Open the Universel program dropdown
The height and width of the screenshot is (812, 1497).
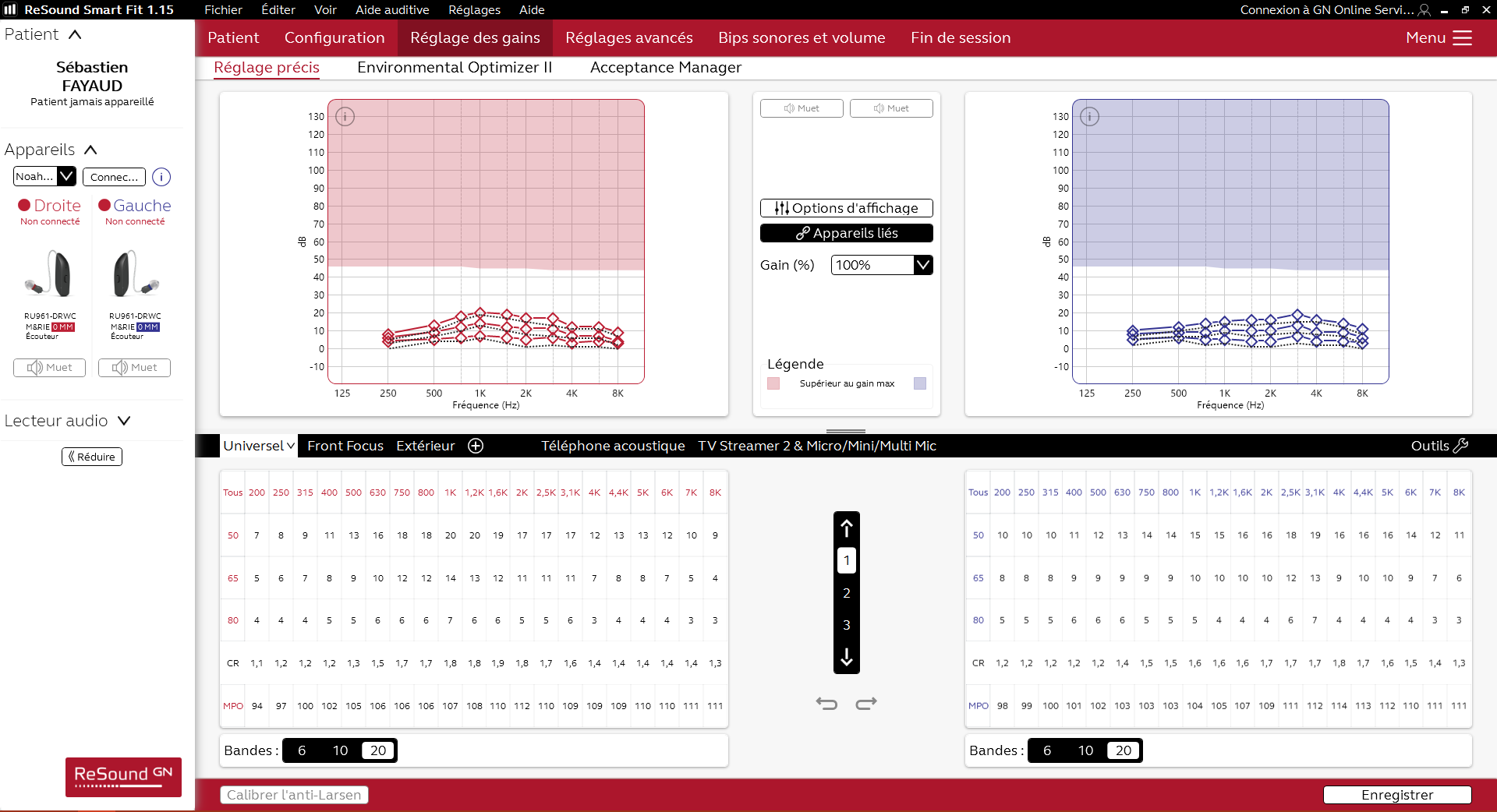[x=259, y=446]
